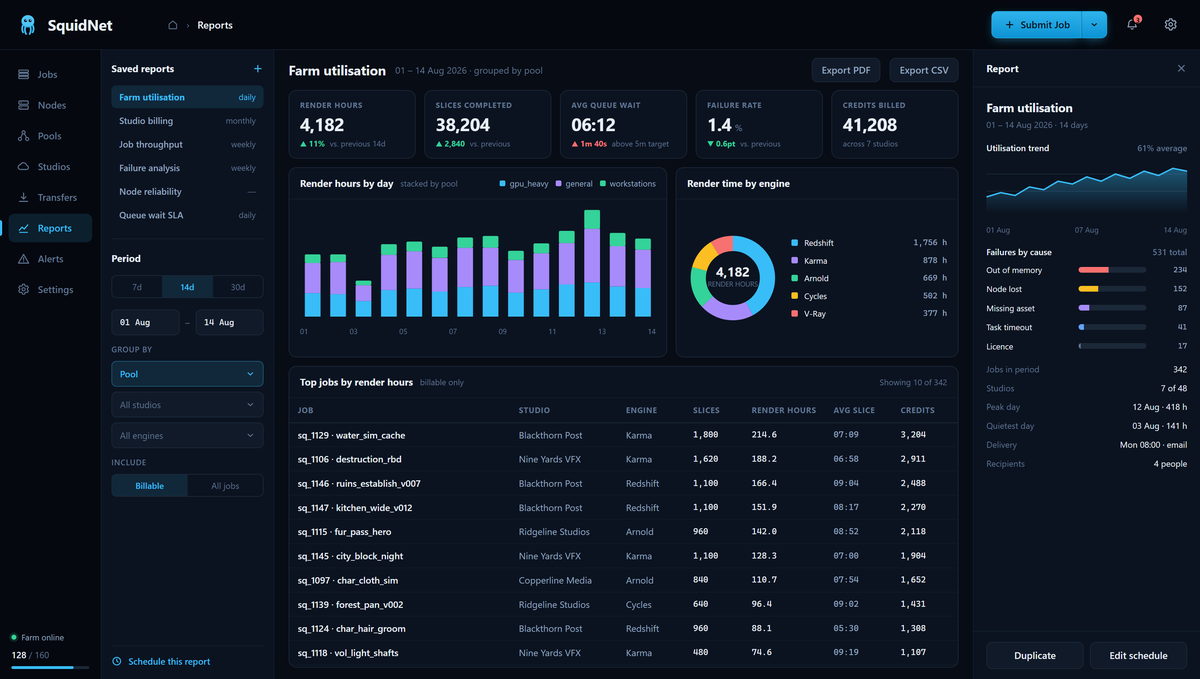Click the Reports chart icon in sidebar
The height and width of the screenshot is (679, 1200).
tap(24, 228)
